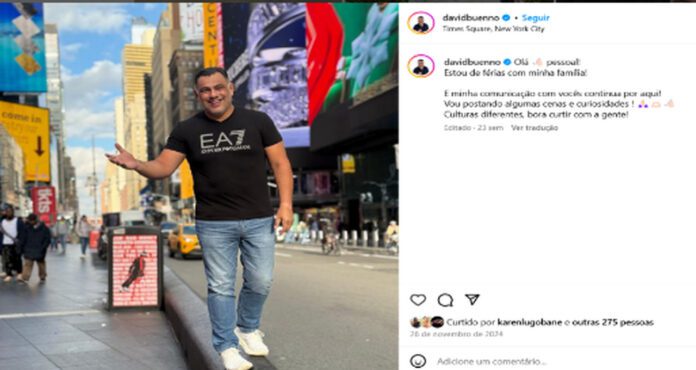The image size is (696, 370).
Task: Share post with paper plane icon
Action: tap(472, 299)
